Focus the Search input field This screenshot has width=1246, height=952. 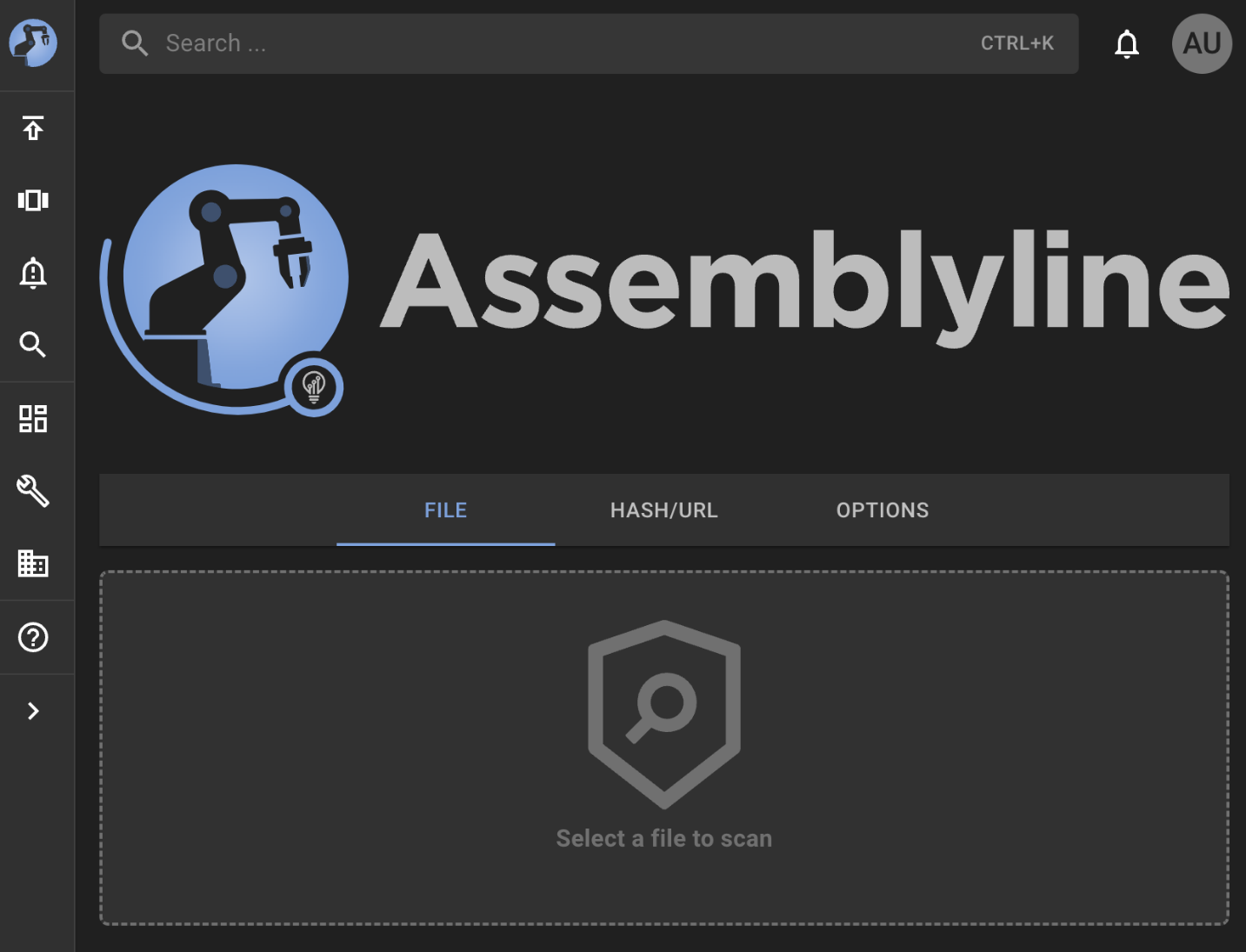click(589, 43)
